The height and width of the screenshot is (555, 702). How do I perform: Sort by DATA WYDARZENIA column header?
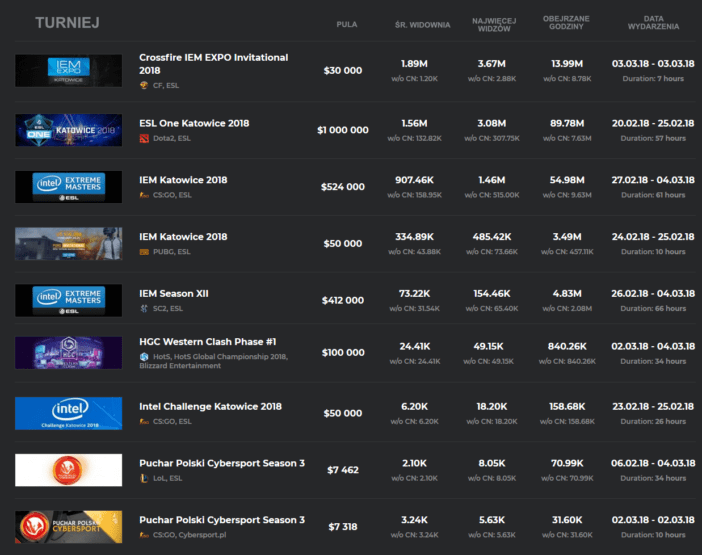653,23
